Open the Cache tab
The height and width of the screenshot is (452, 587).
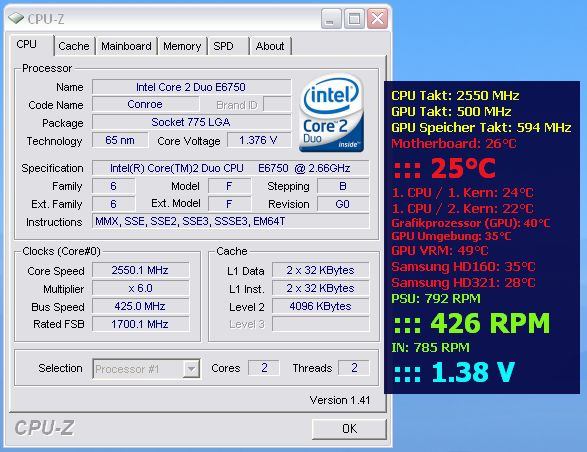[74, 46]
